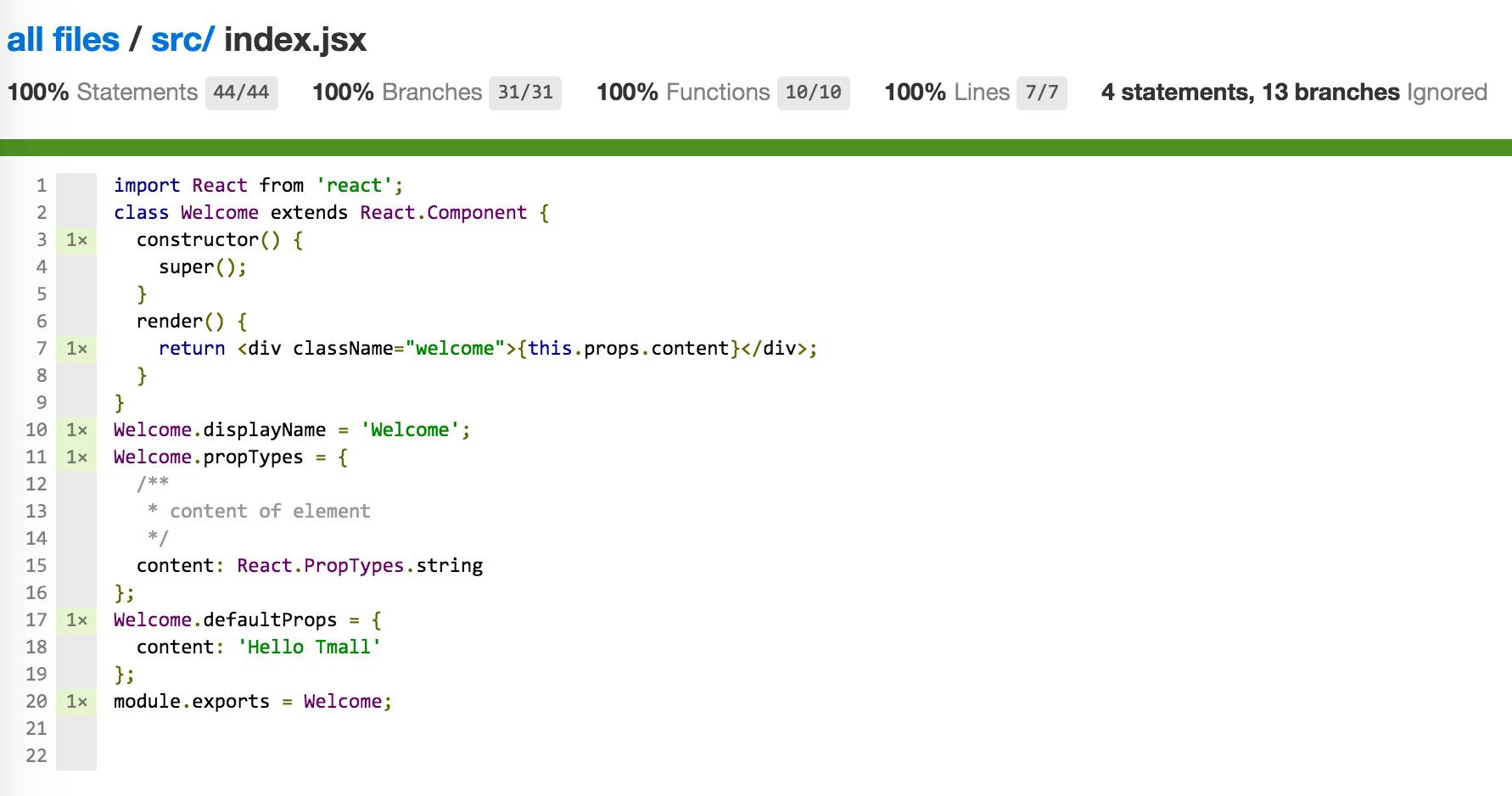Click the green coverage bar
Screen dimensions: 1512x796
755,146
